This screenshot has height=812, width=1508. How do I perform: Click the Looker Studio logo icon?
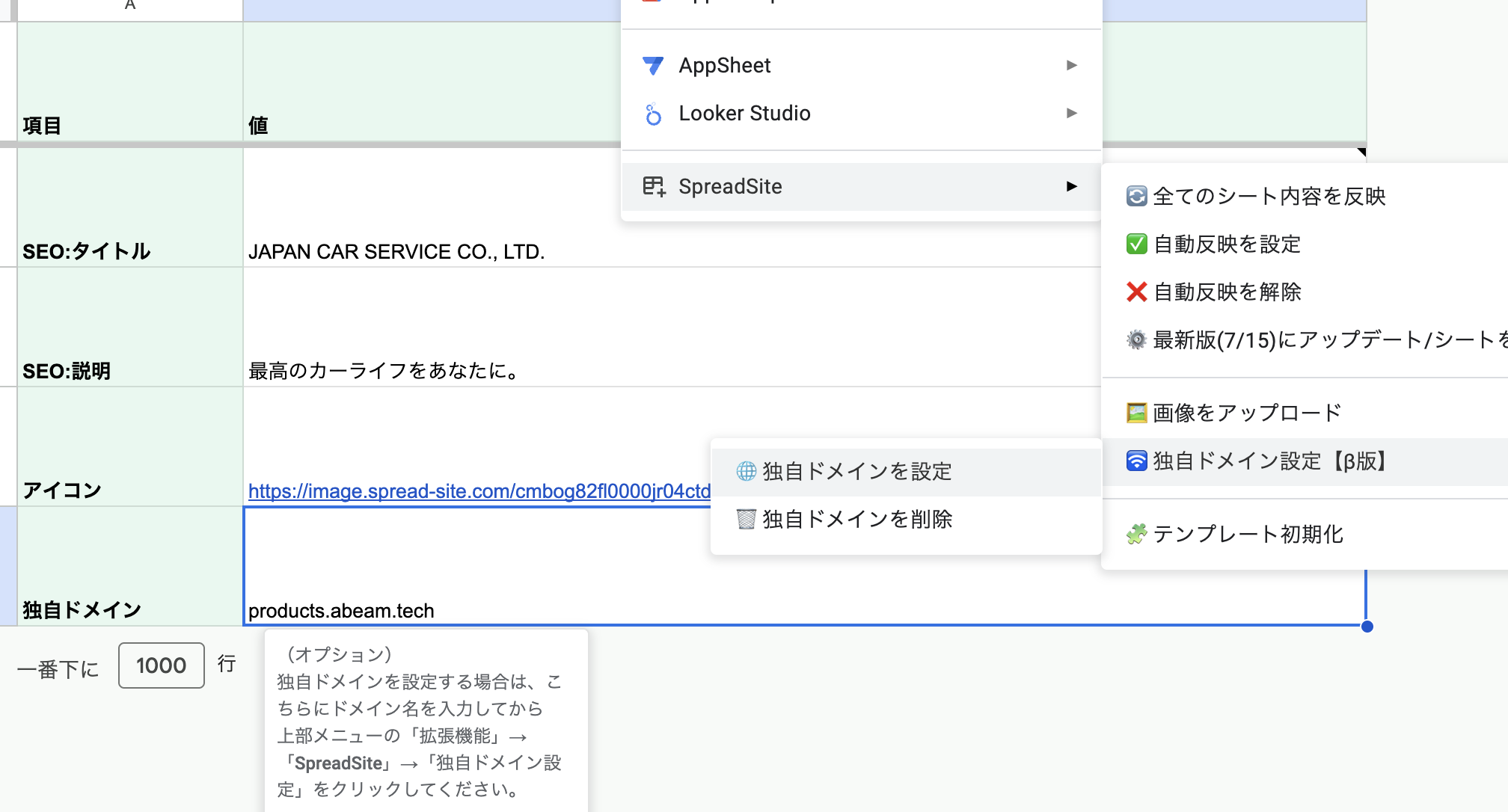[x=653, y=114]
